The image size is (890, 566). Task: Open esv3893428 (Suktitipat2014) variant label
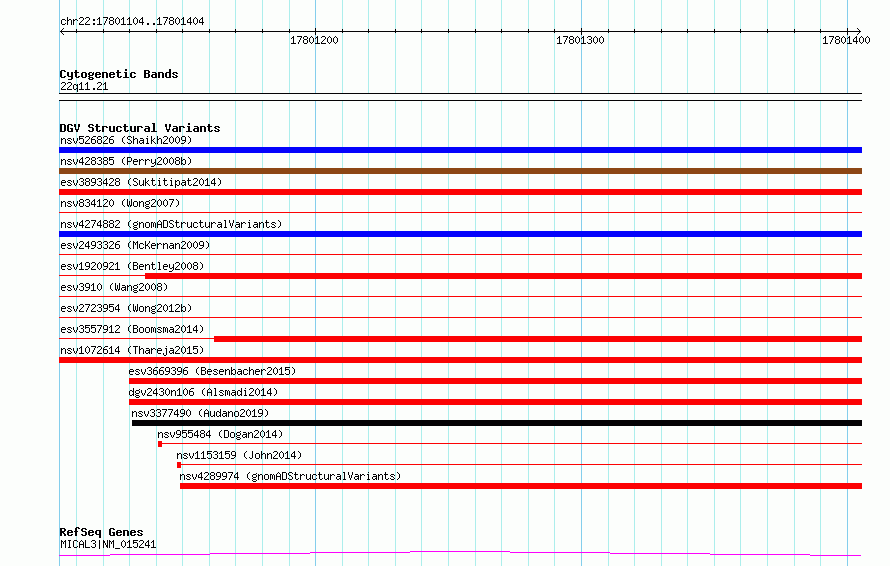[x=141, y=182]
